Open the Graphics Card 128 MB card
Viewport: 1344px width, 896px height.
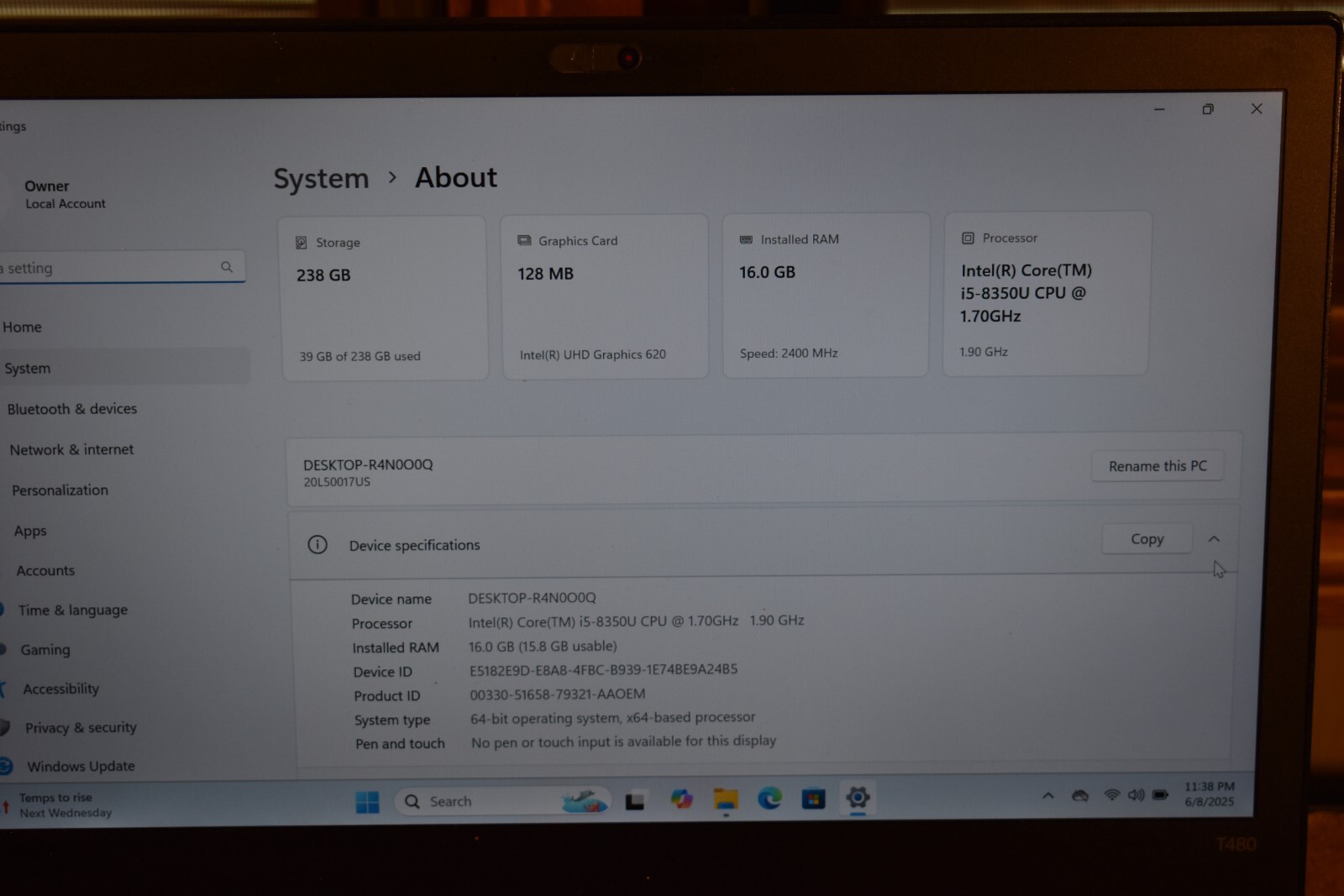(605, 296)
